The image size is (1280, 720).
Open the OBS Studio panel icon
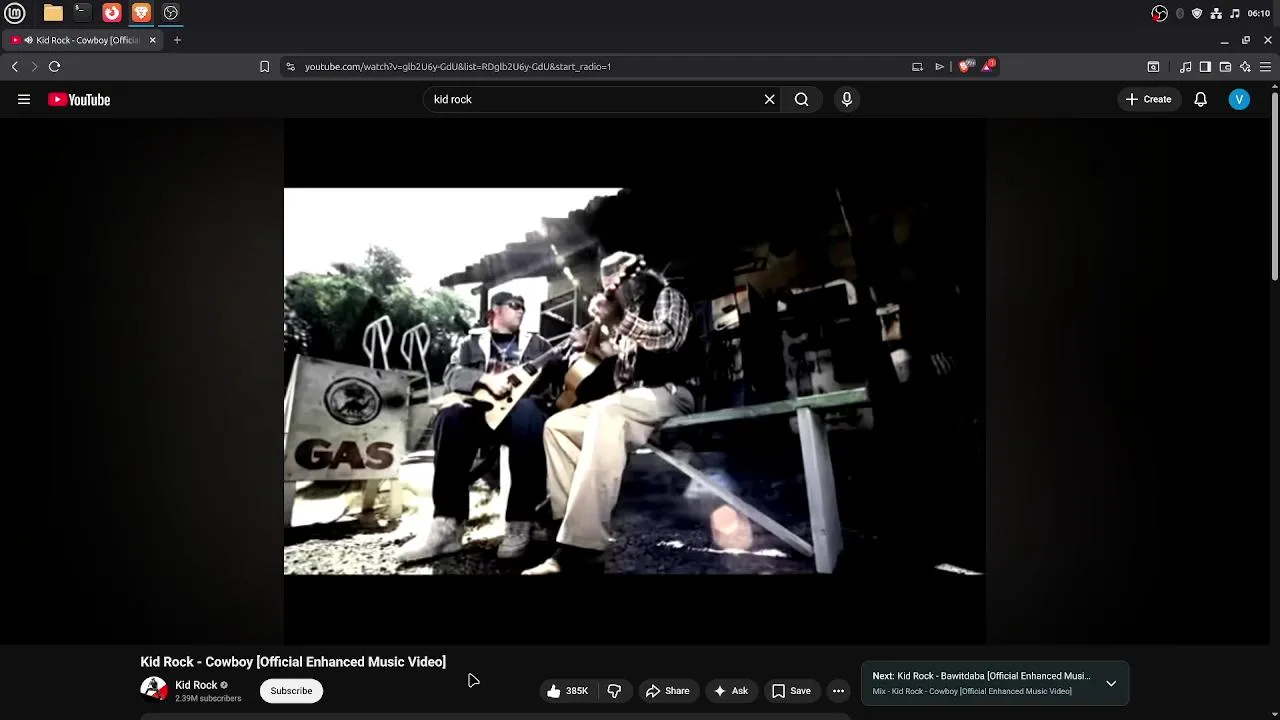171,13
